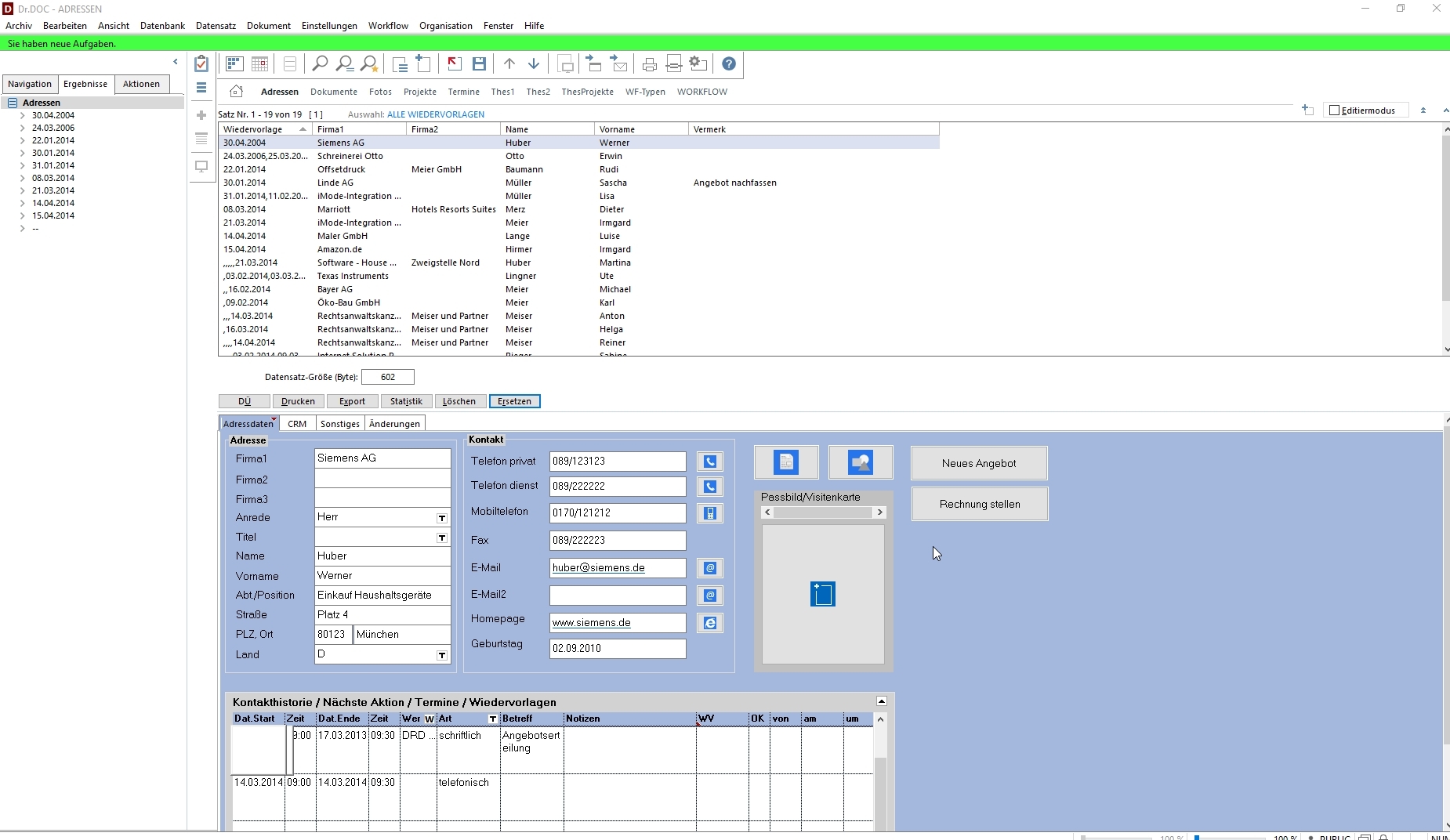Click into the Geburtstag date field
Screen dimensions: 1450x840
tap(617, 649)
